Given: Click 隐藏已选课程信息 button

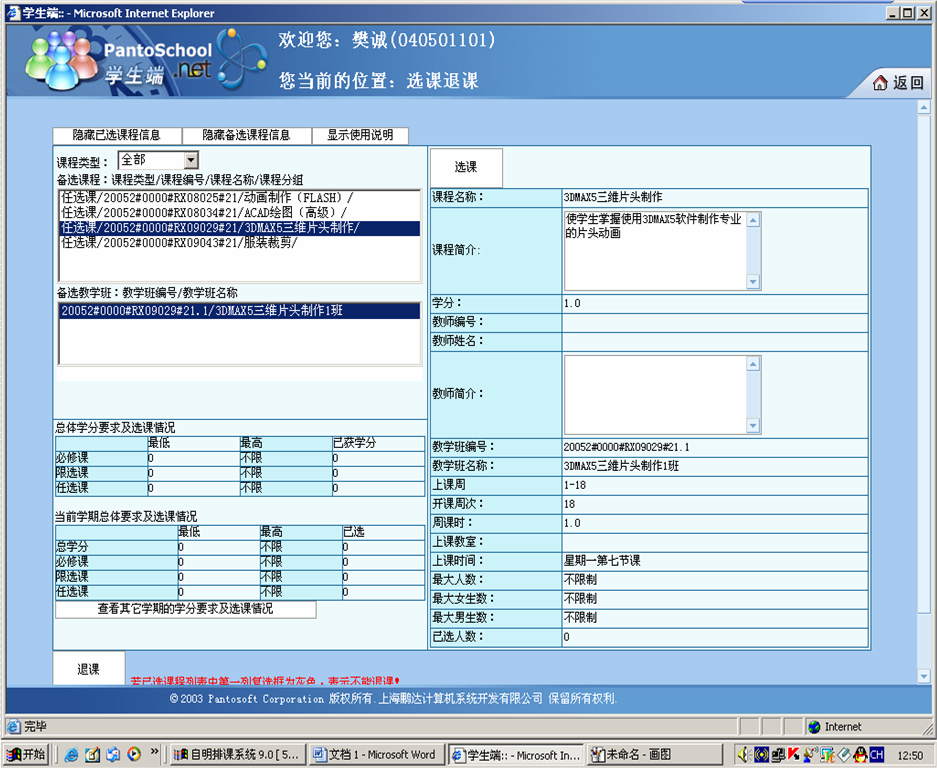Looking at the screenshot, I should pos(117,135).
